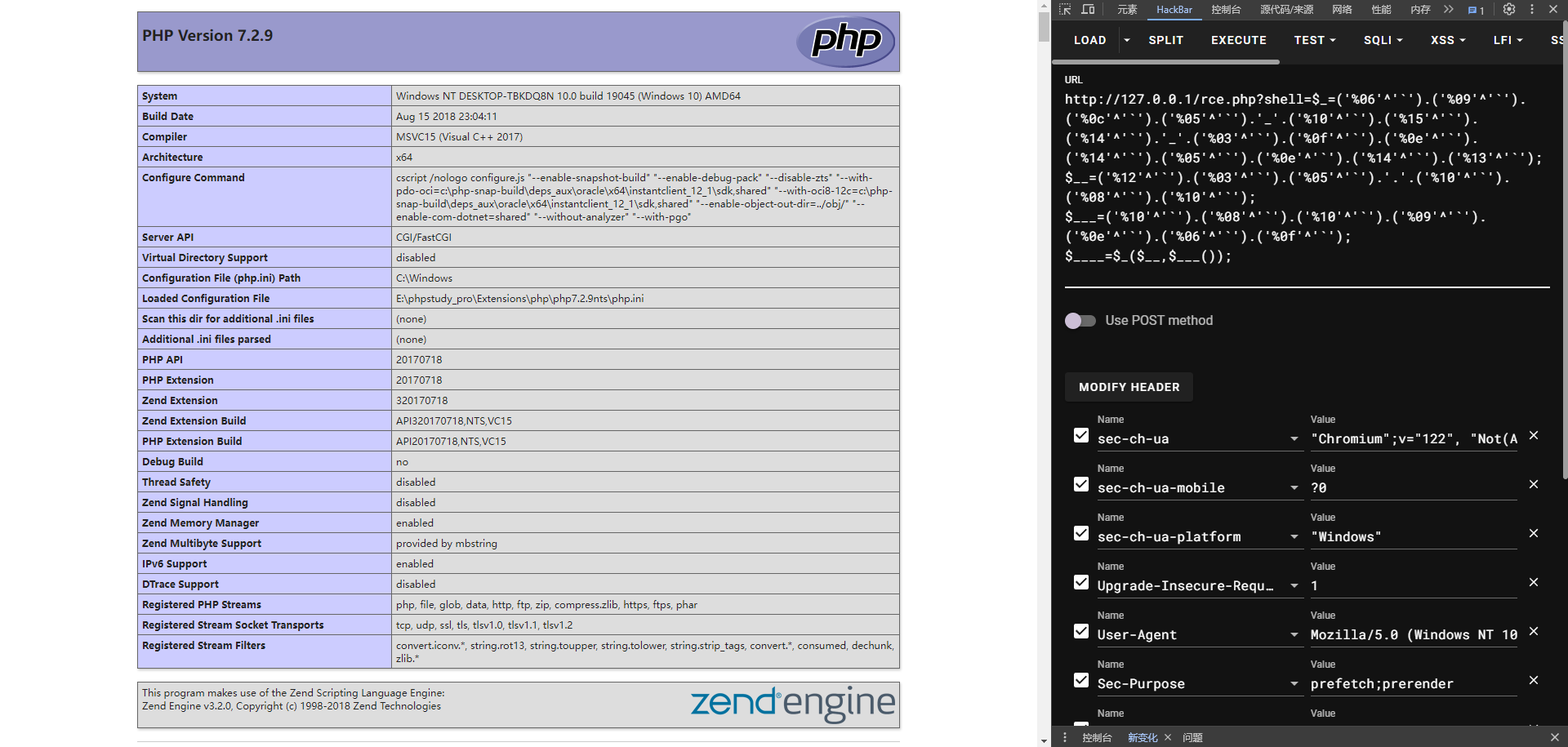Open DevTools settings gear
This screenshot has height=747, width=1568.
[1509, 10]
